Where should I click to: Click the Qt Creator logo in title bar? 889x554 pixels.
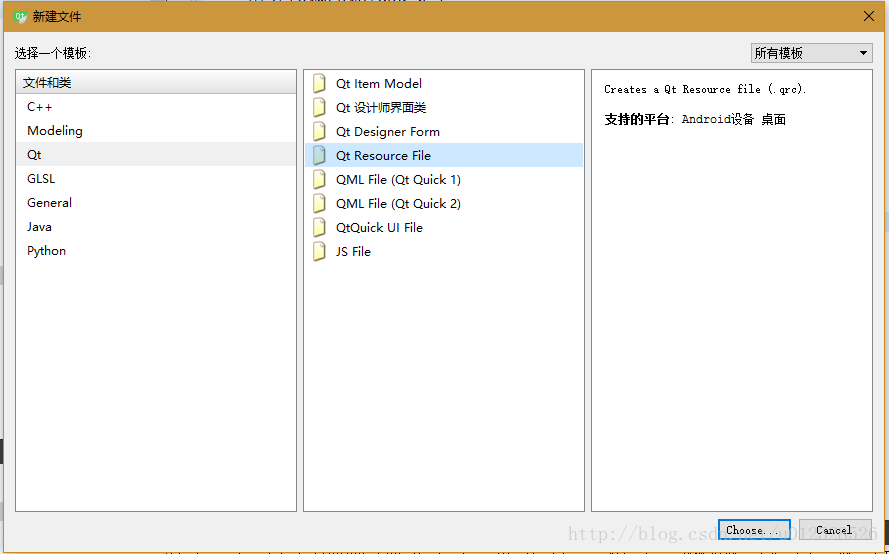[x=20, y=16]
